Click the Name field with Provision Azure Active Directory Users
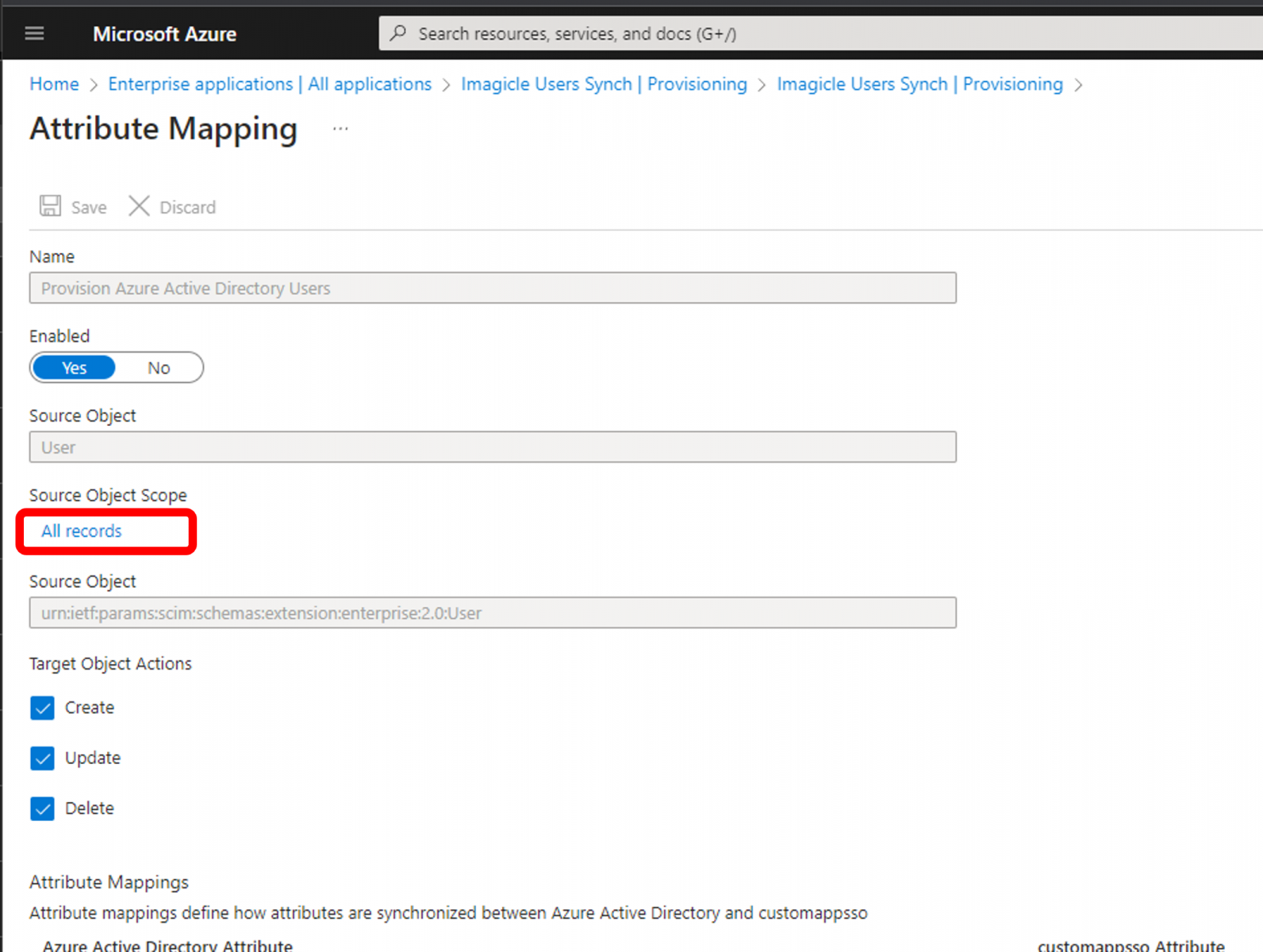Viewport: 1263px width, 952px height. click(493, 288)
